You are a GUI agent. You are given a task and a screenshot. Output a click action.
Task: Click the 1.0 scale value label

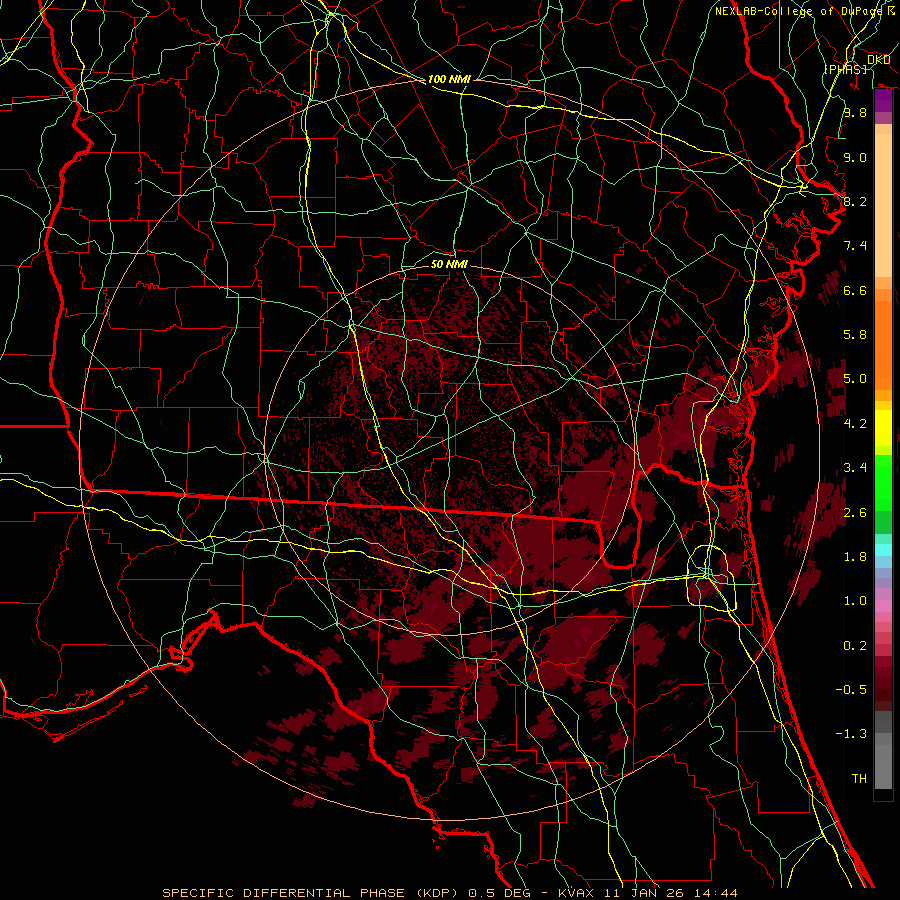coord(854,601)
